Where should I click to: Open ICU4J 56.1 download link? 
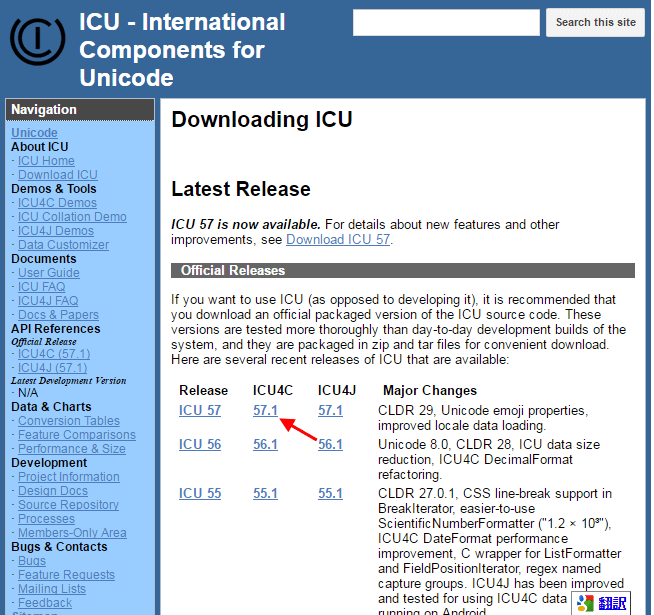330,445
